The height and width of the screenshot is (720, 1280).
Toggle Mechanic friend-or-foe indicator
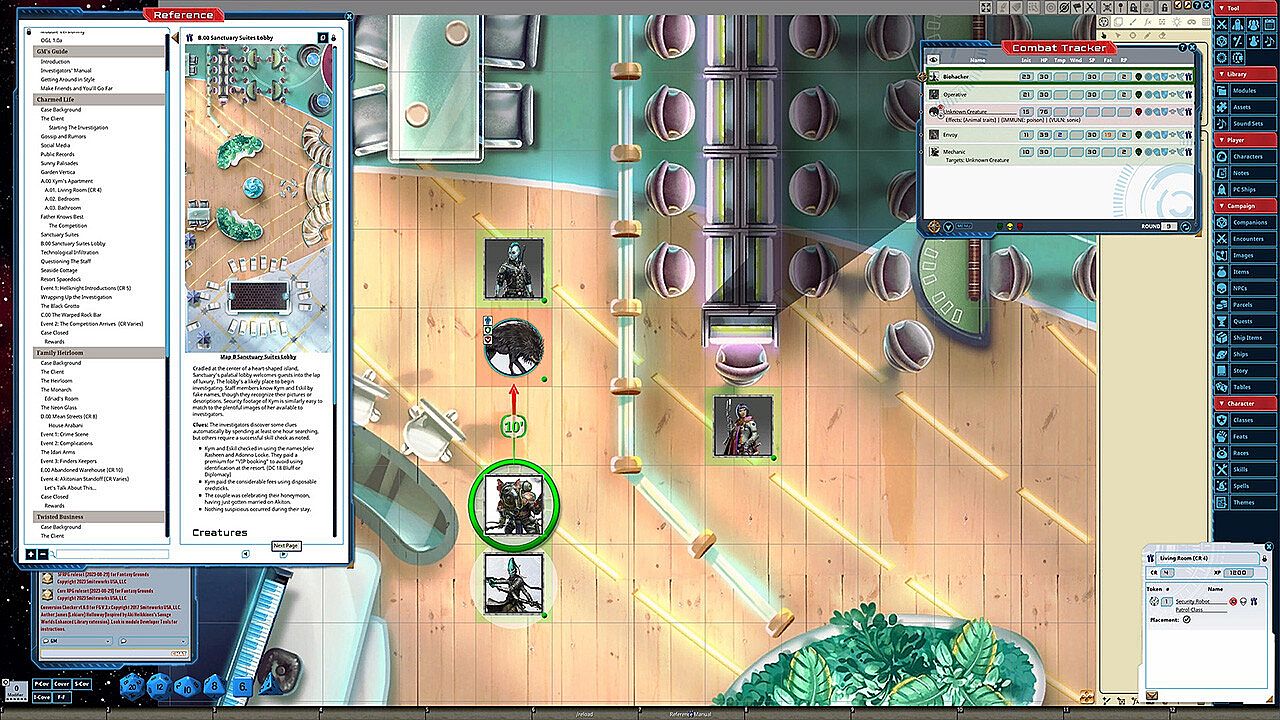click(1138, 152)
